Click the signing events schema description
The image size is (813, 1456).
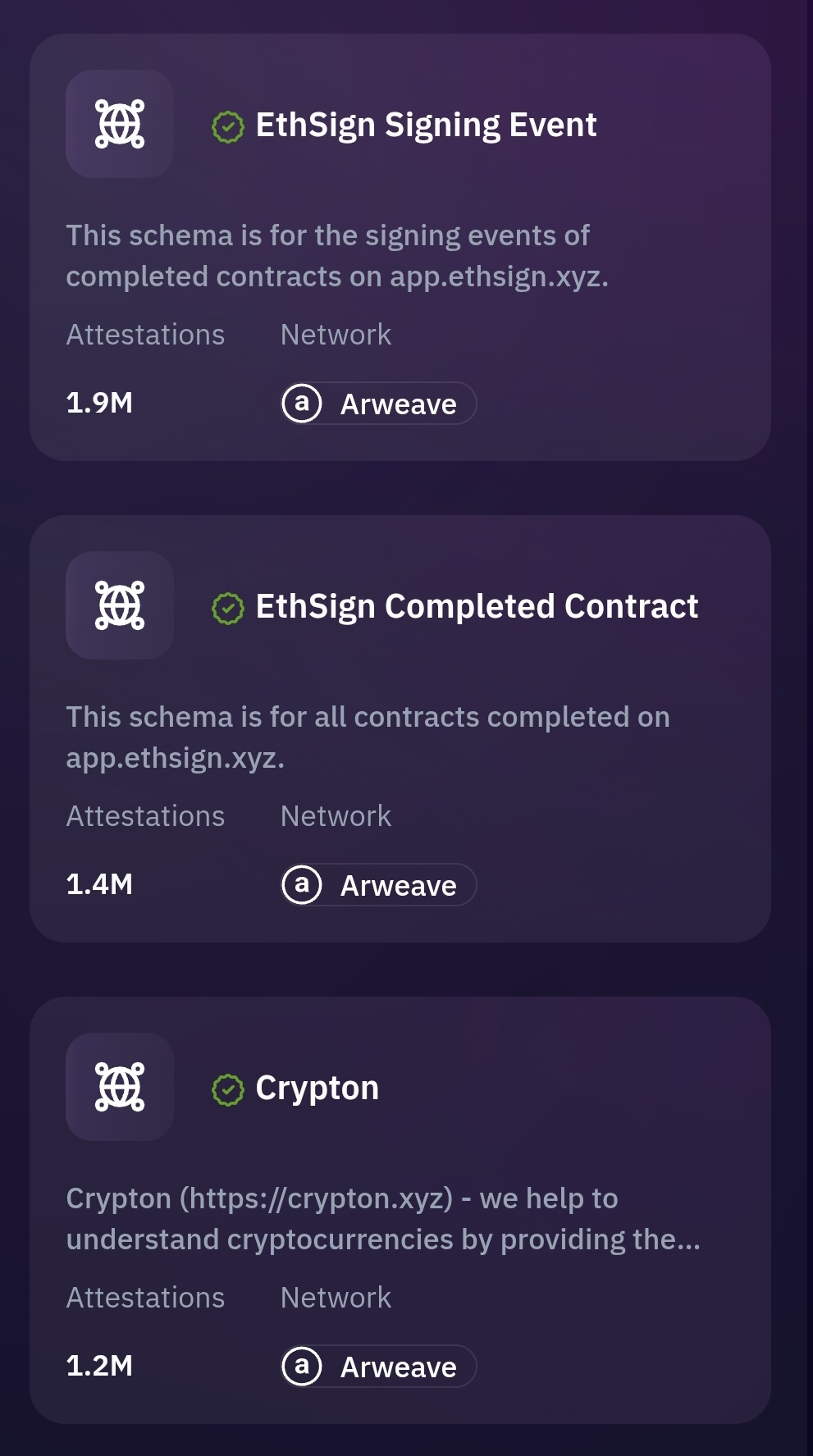337,256
